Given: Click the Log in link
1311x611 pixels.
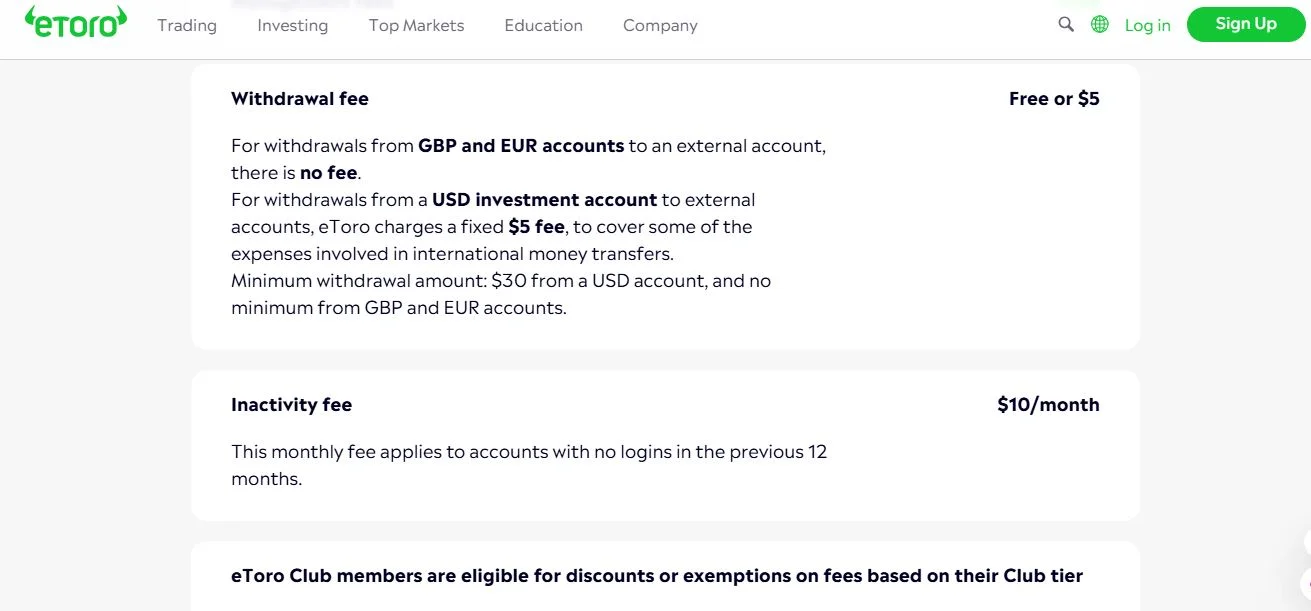Looking at the screenshot, I should (x=1147, y=26).
